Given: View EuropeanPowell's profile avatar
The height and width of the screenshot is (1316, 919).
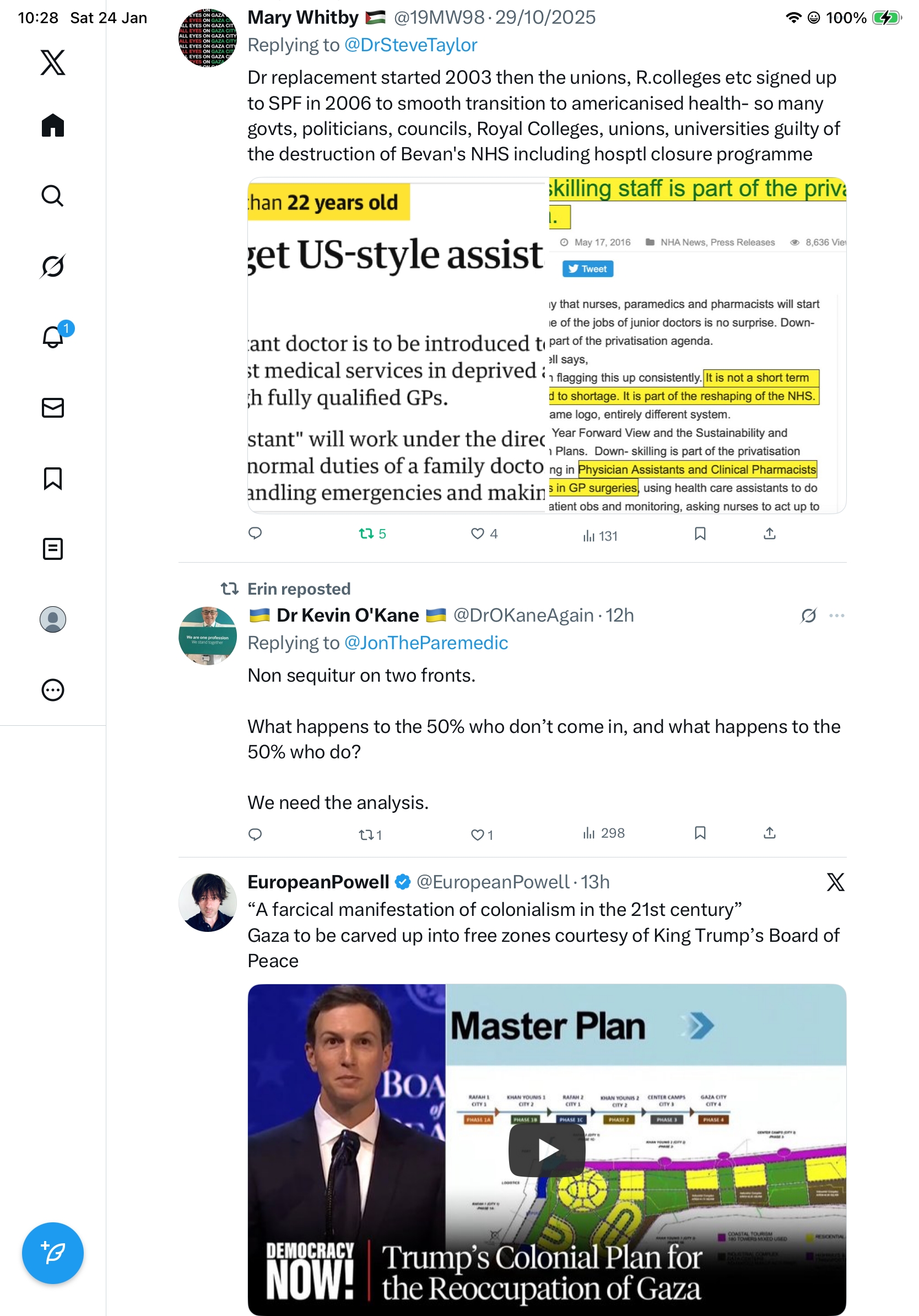Looking at the screenshot, I should click(x=207, y=902).
